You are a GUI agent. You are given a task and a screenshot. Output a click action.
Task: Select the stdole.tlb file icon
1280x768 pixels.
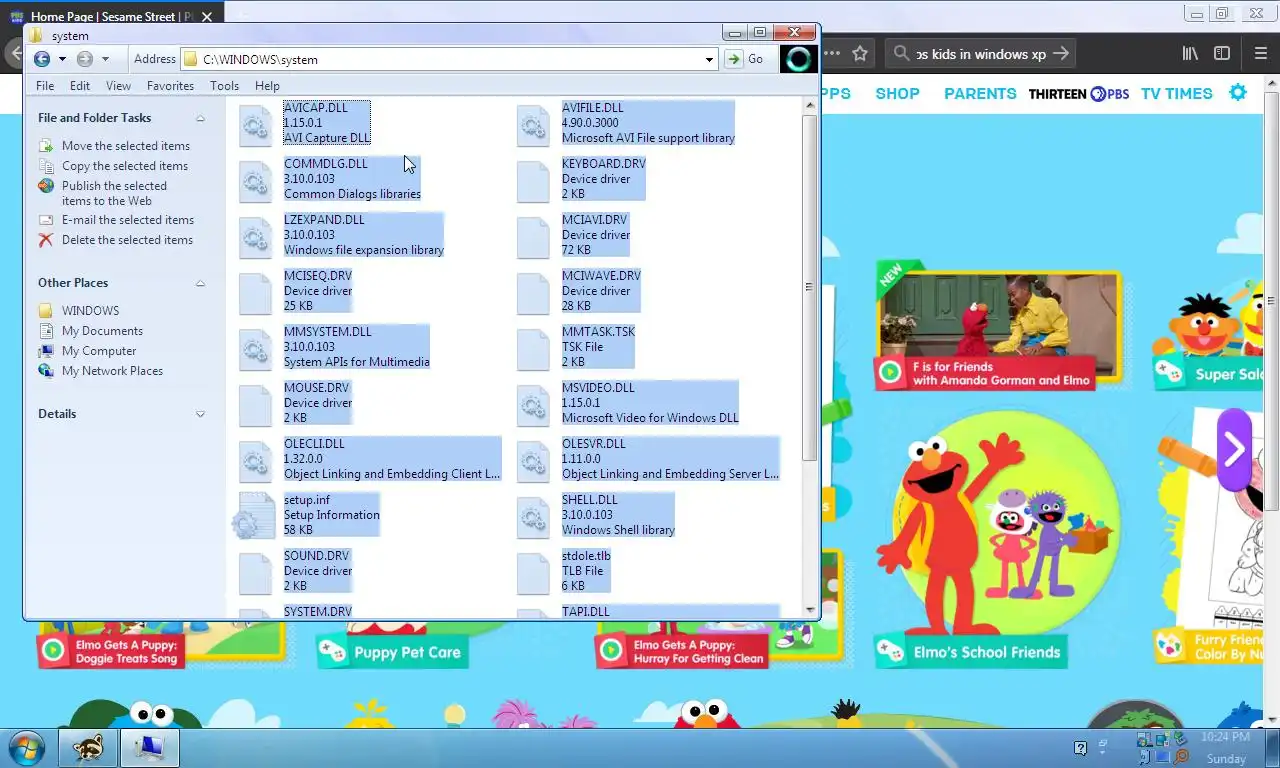(533, 573)
